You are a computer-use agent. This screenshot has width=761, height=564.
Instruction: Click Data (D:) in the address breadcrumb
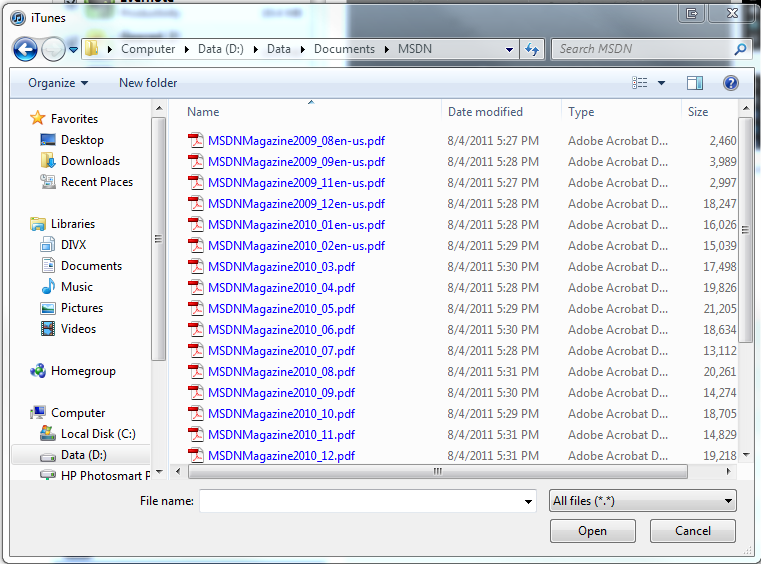(221, 49)
